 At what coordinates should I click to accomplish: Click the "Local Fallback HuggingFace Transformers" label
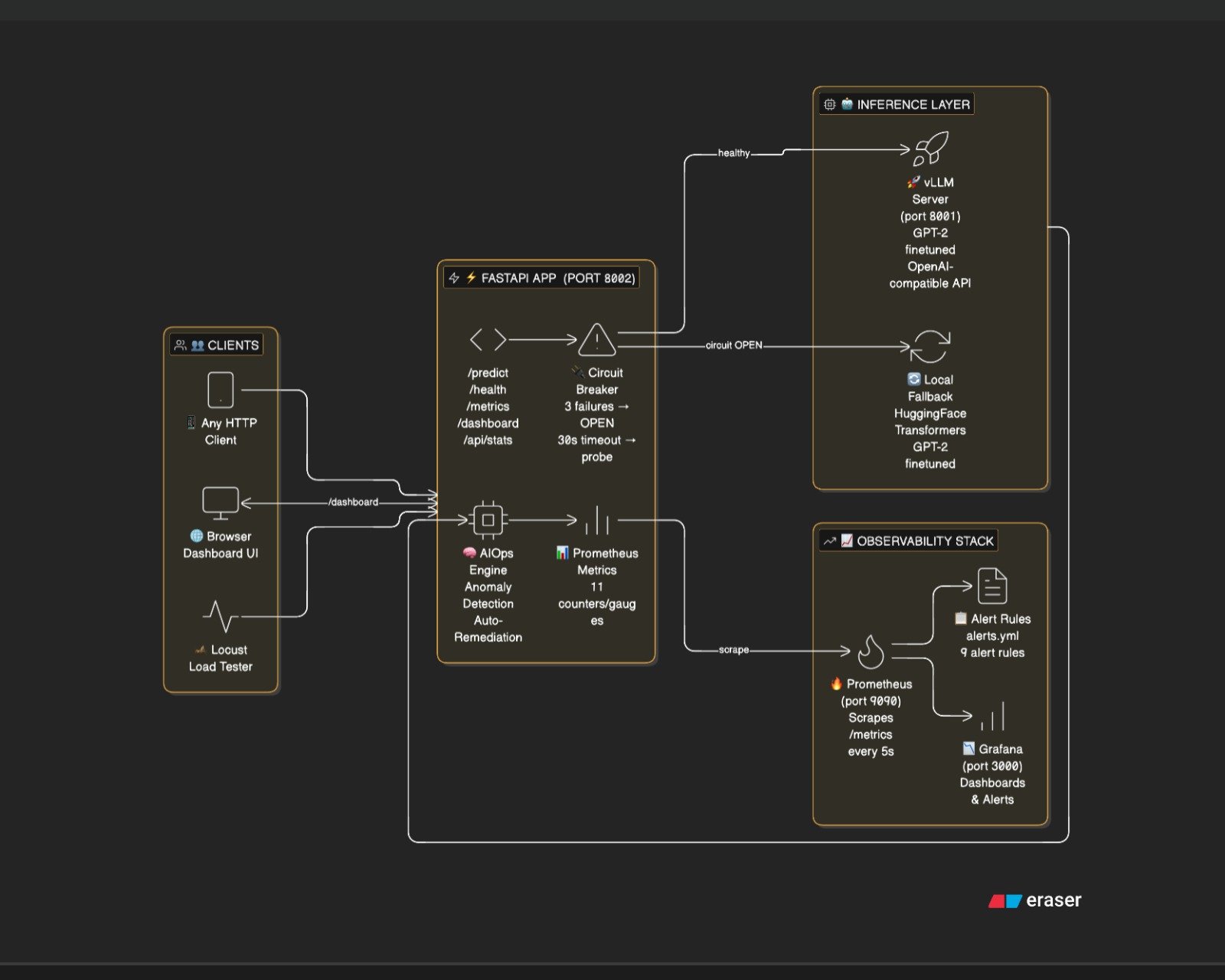tap(930, 421)
